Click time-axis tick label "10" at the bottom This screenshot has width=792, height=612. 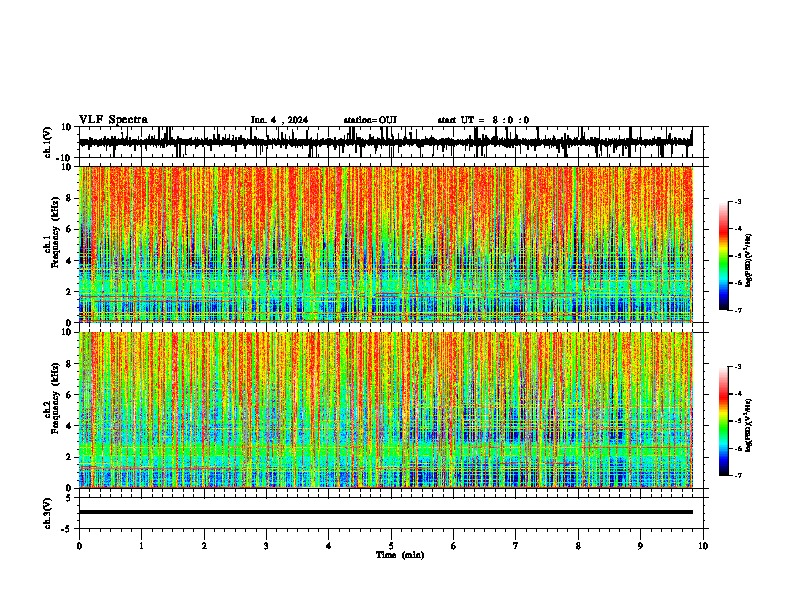click(703, 546)
